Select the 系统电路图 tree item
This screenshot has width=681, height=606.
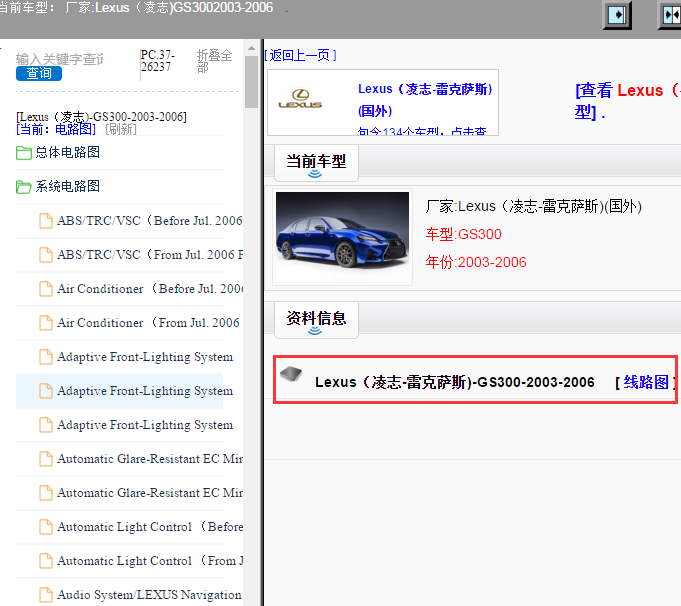67,186
